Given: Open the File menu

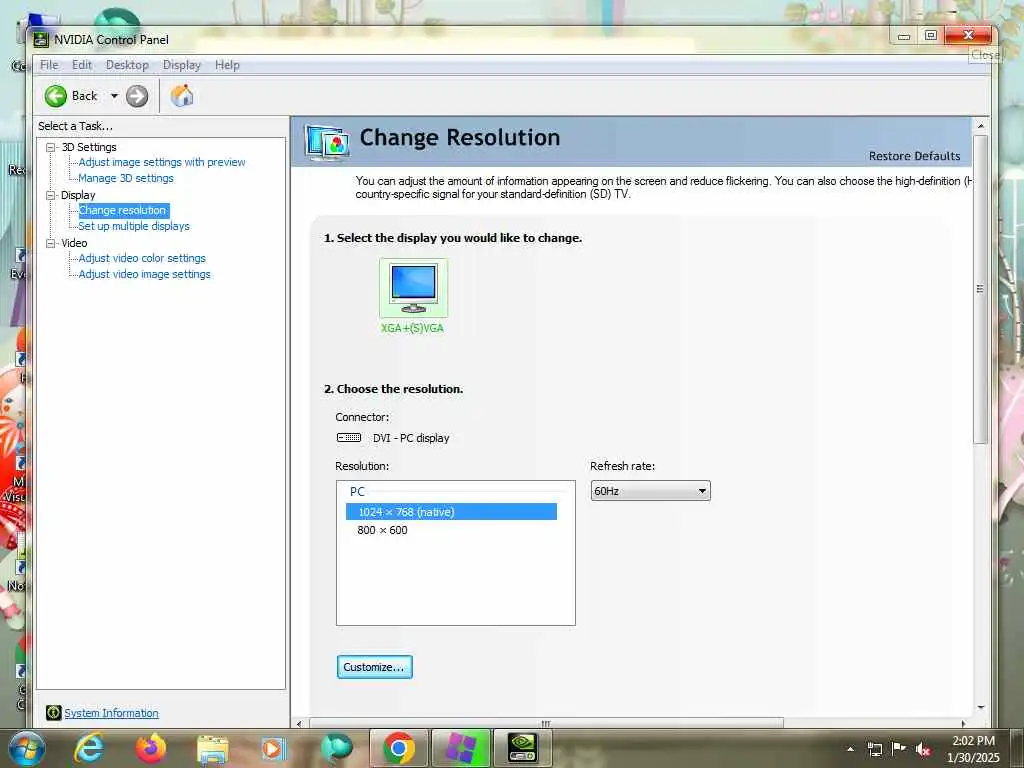Looking at the screenshot, I should [x=49, y=65].
